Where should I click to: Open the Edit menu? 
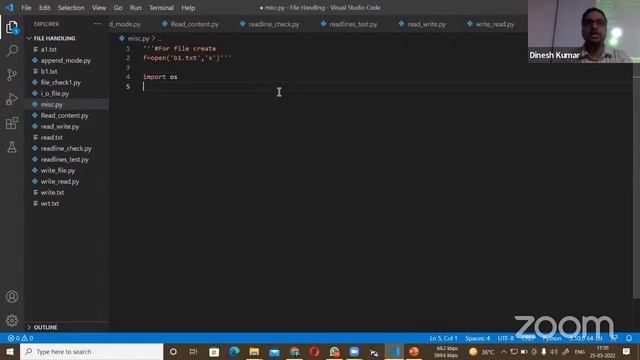coord(44,8)
